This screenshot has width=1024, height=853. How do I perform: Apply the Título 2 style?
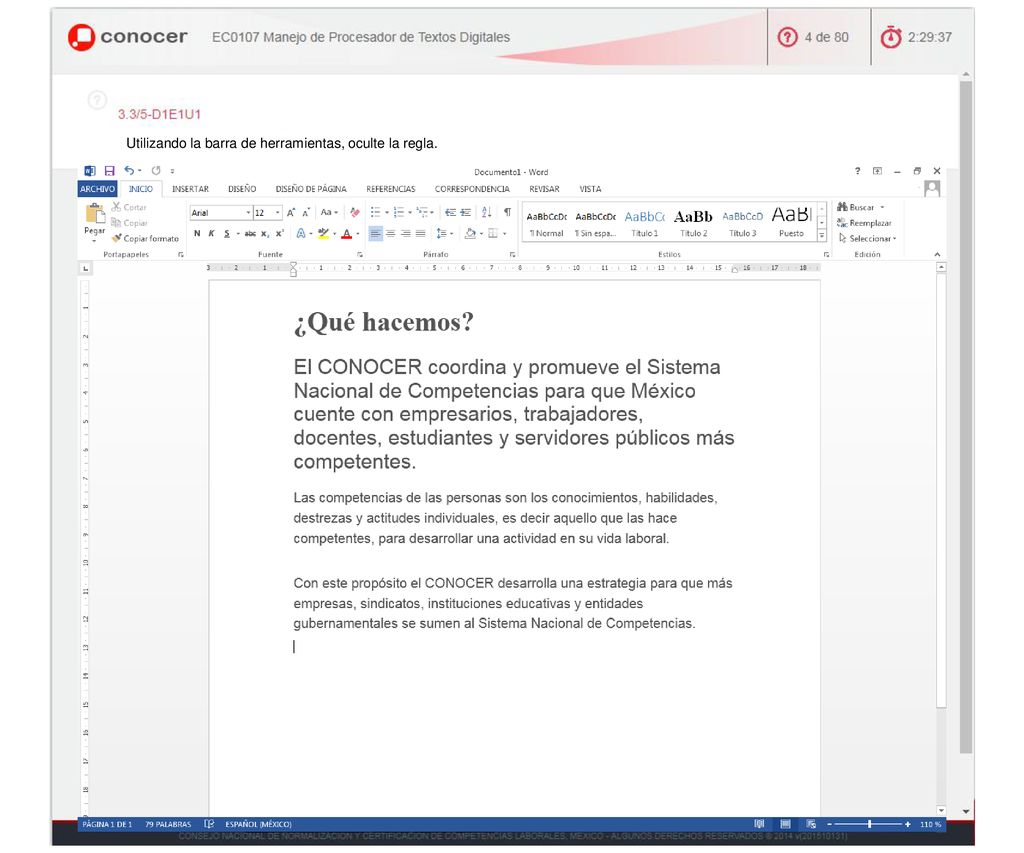(x=694, y=222)
